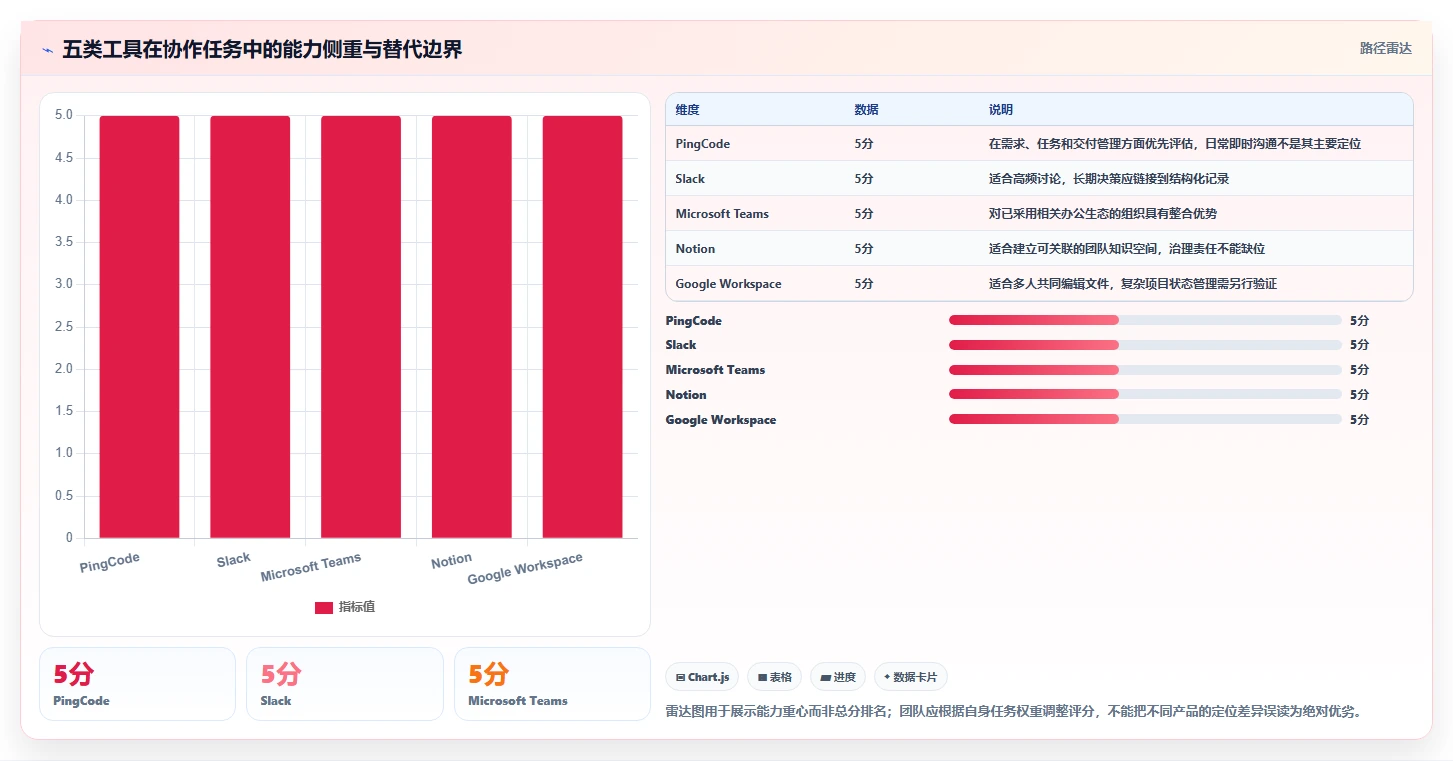The image size is (1453, 761).
Task: Select the PingCode cell in the table
Action: (703, 144)
